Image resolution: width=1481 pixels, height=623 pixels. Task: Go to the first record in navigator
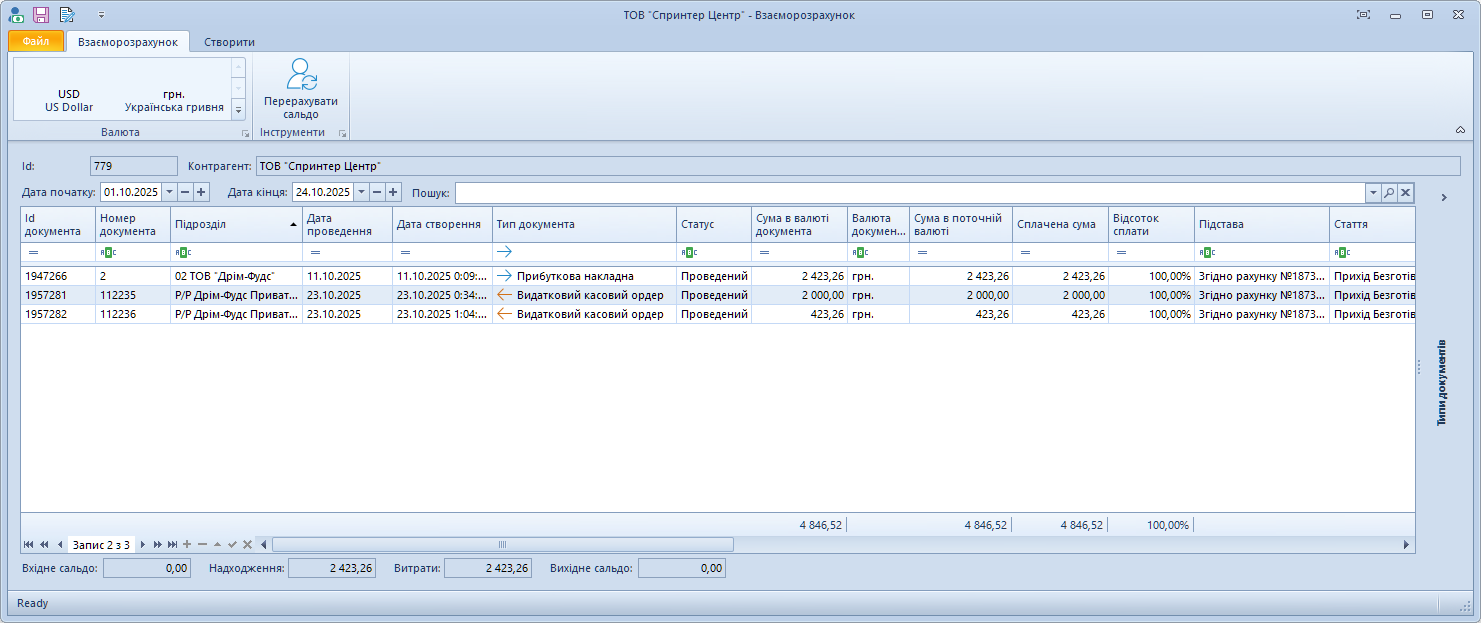29,544
